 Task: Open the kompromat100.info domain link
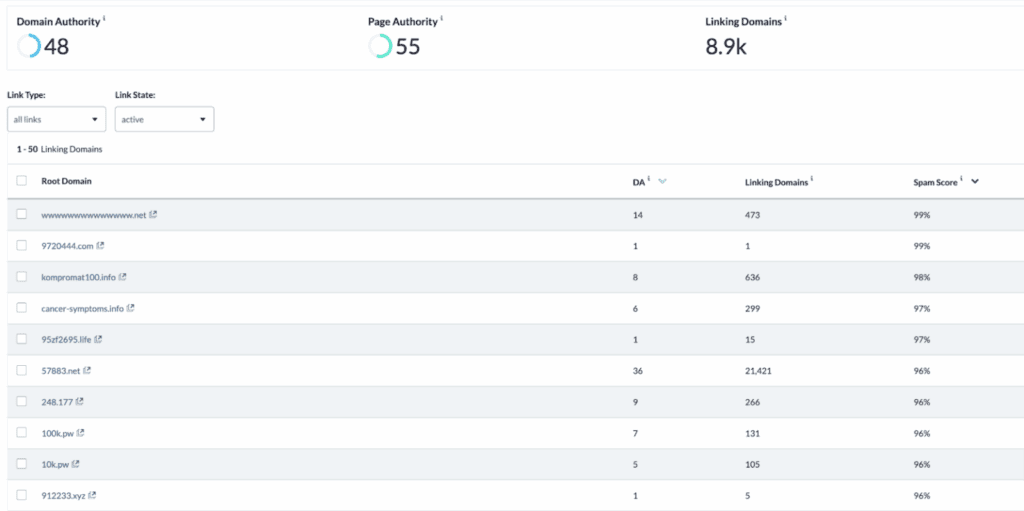point(78,277)
